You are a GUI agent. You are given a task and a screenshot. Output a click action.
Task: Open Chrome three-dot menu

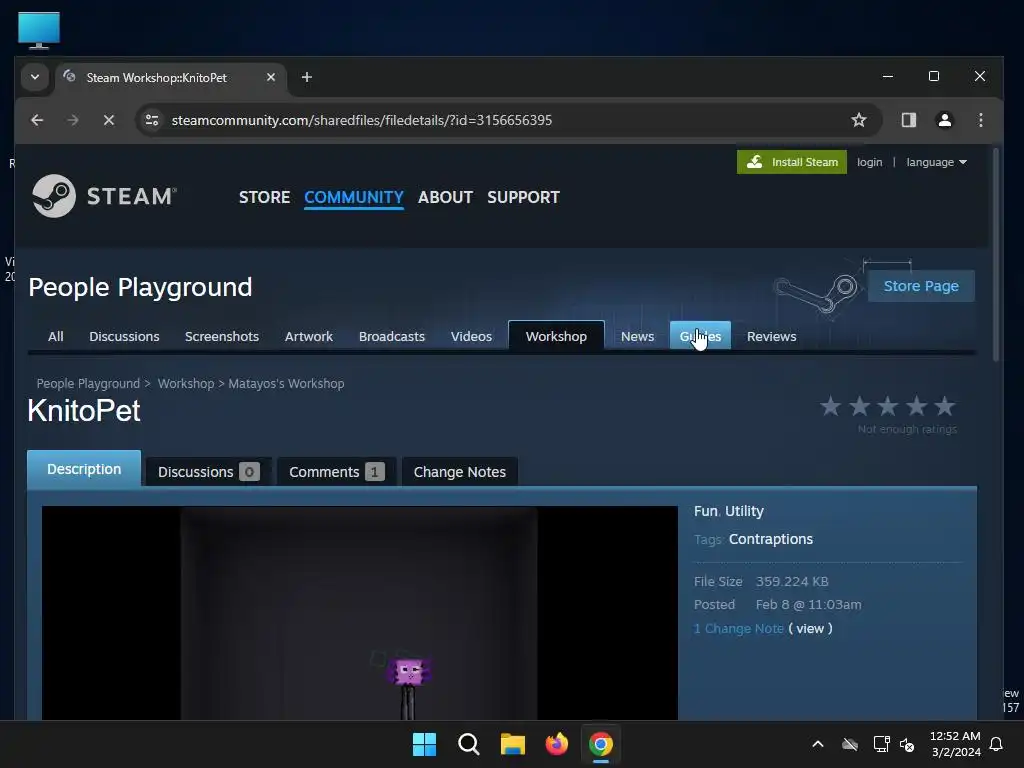coord(980,120)
